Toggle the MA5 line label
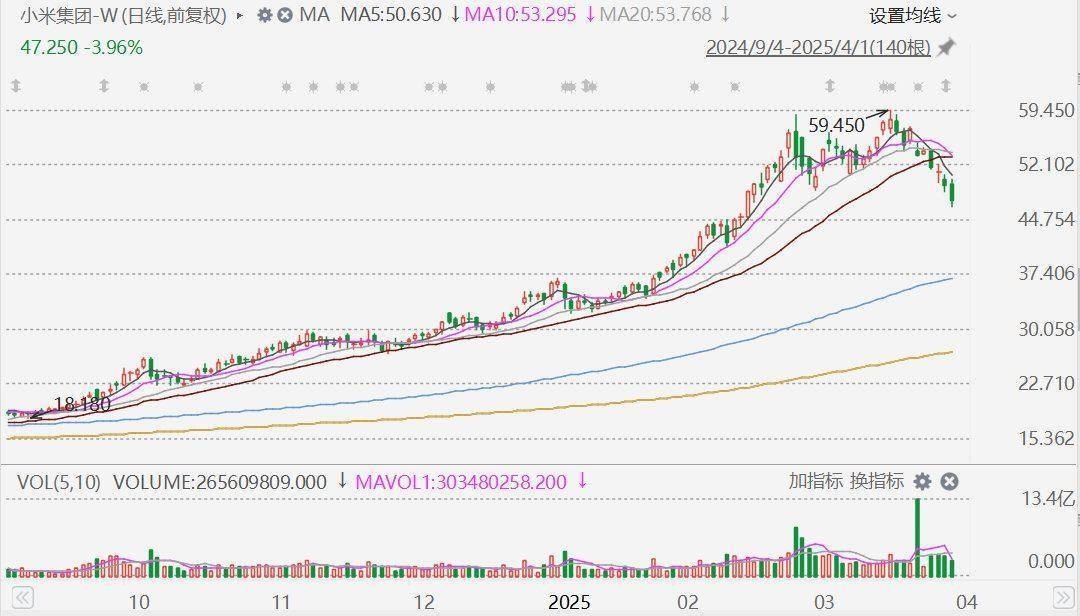This screenshot has width=1080, height=616. pyautogui.click(x=391, y=15)
